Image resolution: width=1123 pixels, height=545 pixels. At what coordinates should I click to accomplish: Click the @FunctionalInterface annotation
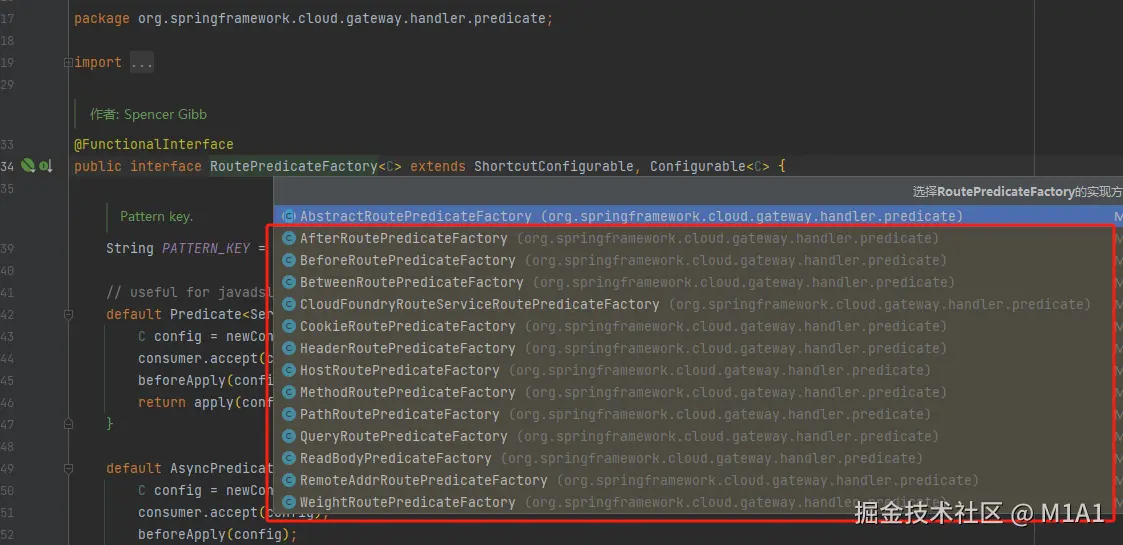coord(153,144)
